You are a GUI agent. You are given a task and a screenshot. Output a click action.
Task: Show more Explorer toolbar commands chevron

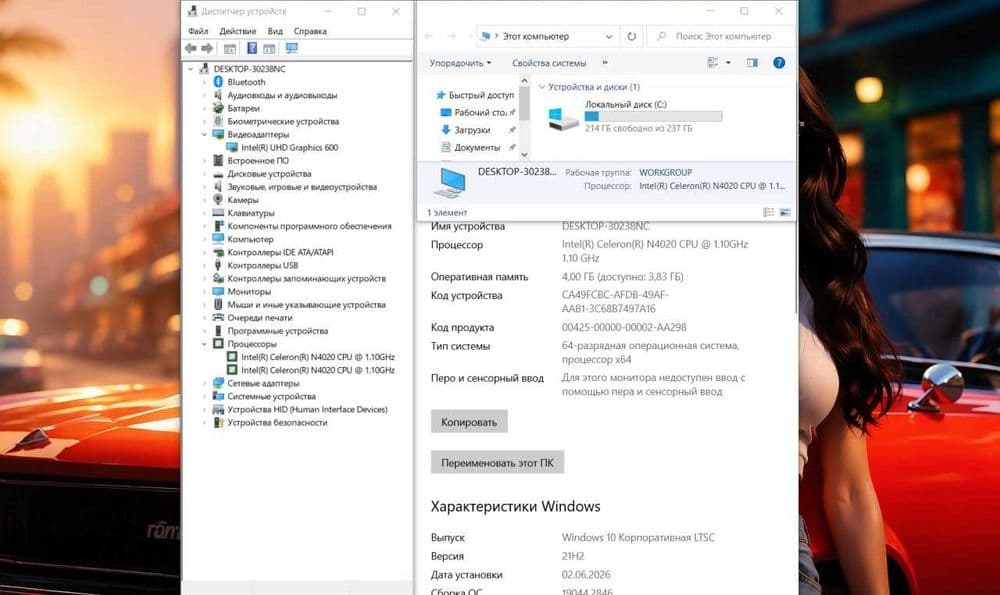[605, 62]
